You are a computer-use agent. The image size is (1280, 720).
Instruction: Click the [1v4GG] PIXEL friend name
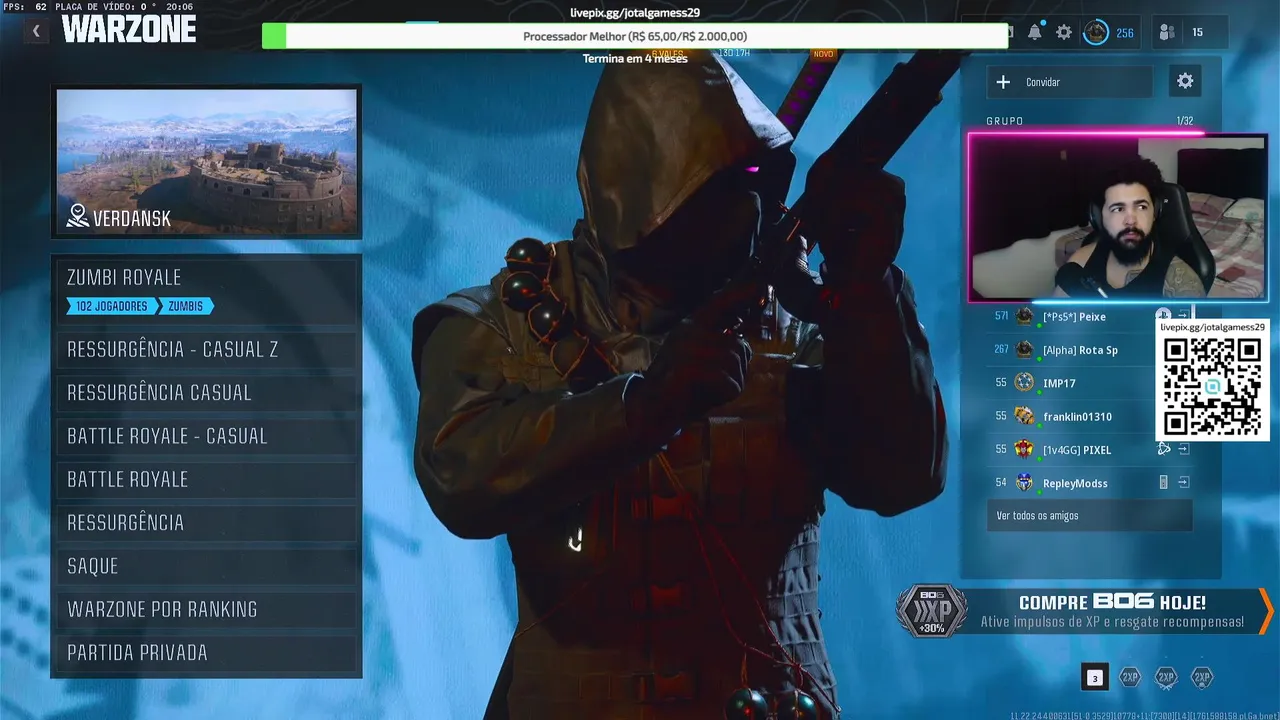pos(1077,449)
